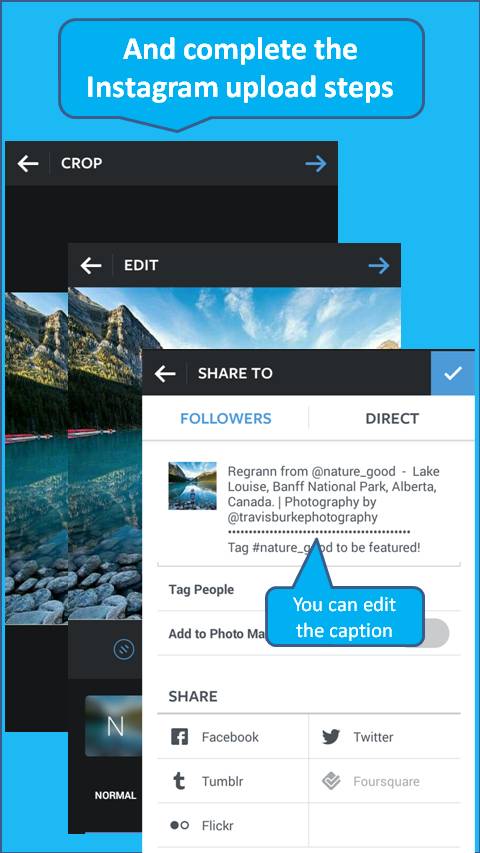
Task: Enable sharing to Facebook
Action: pyautogui.click(x=233, y=737)
